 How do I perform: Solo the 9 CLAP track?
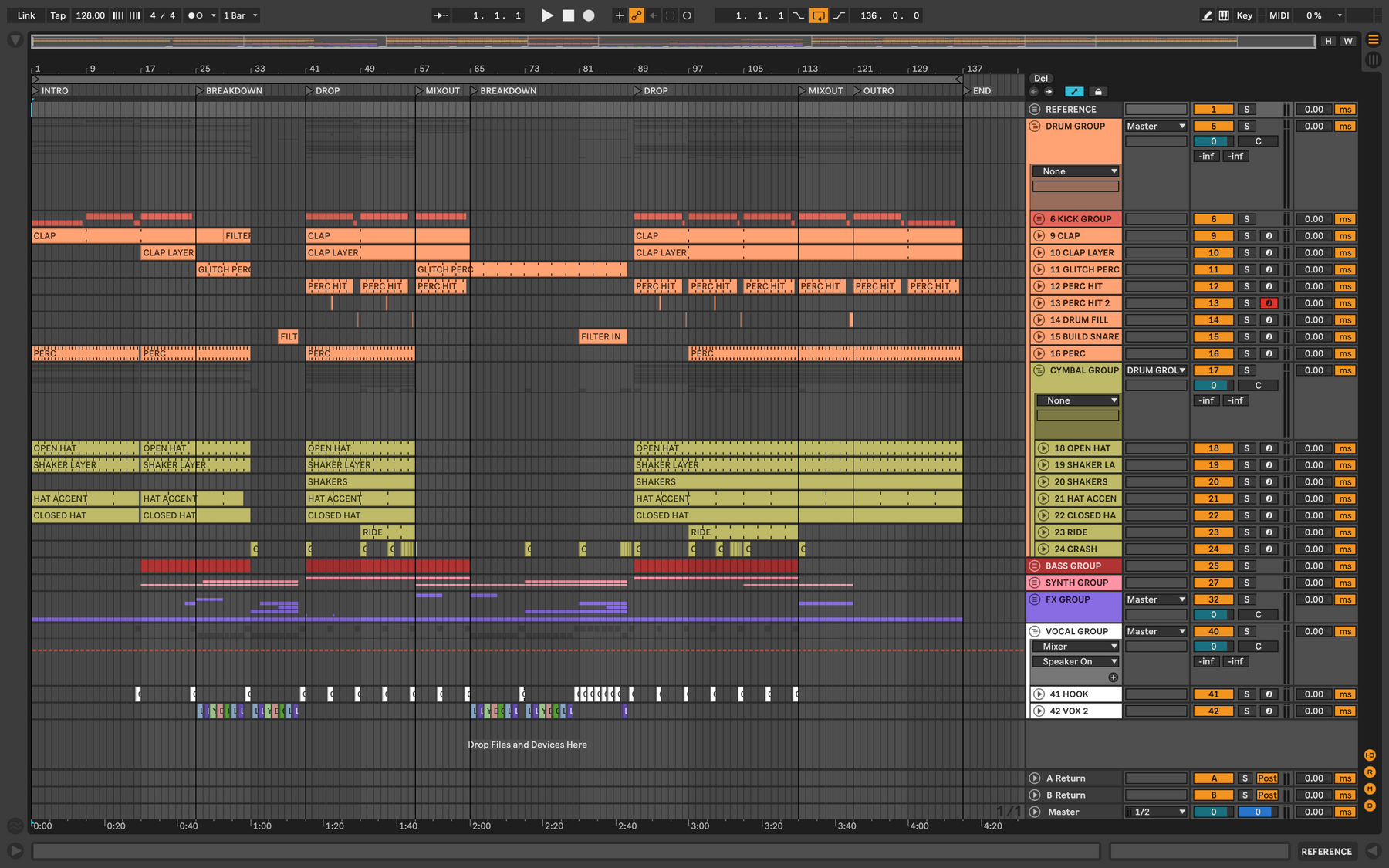point(1246,236)
